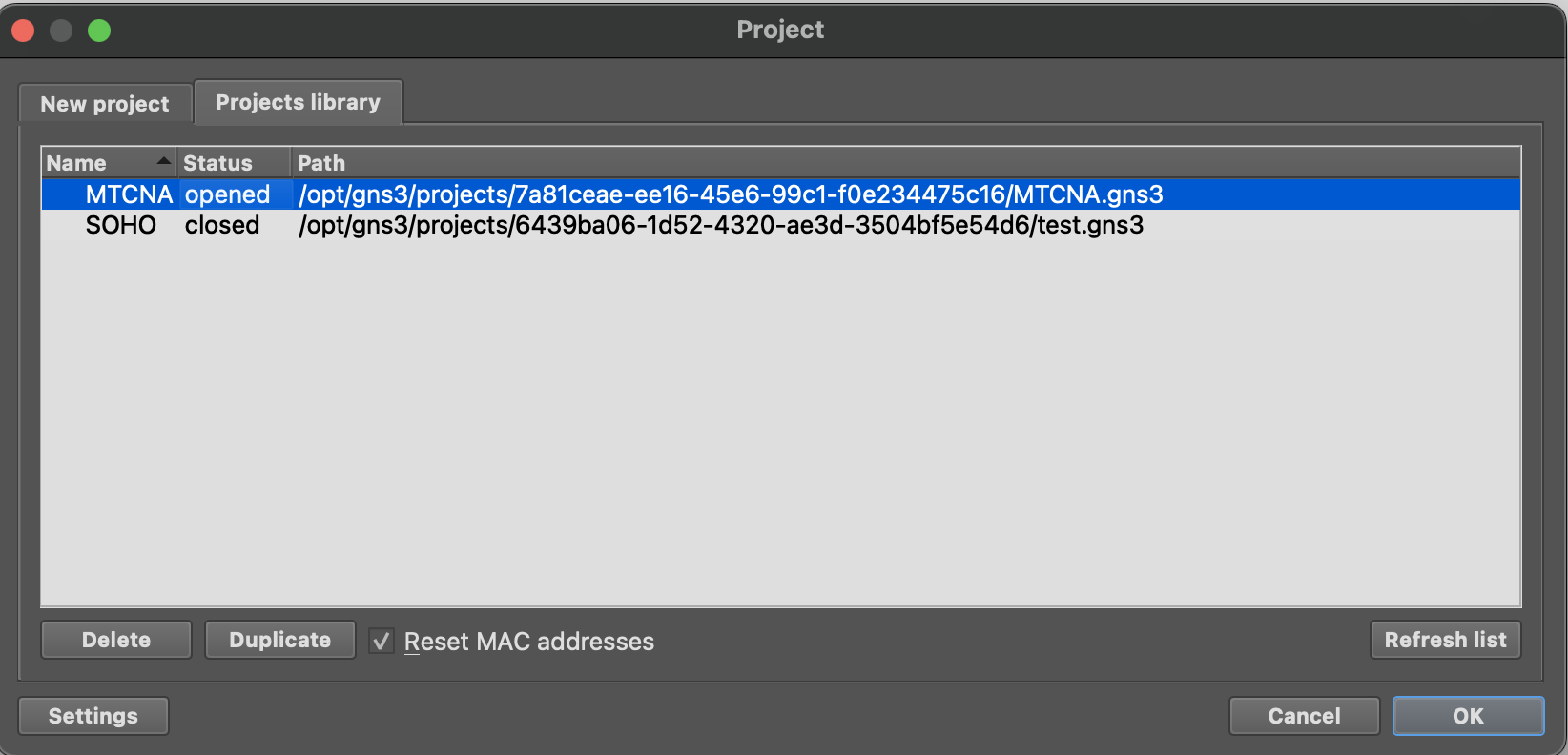Select the MTCNA project name
The height and width of the screenshot is (755, 1568).
[x=129, y=194]
